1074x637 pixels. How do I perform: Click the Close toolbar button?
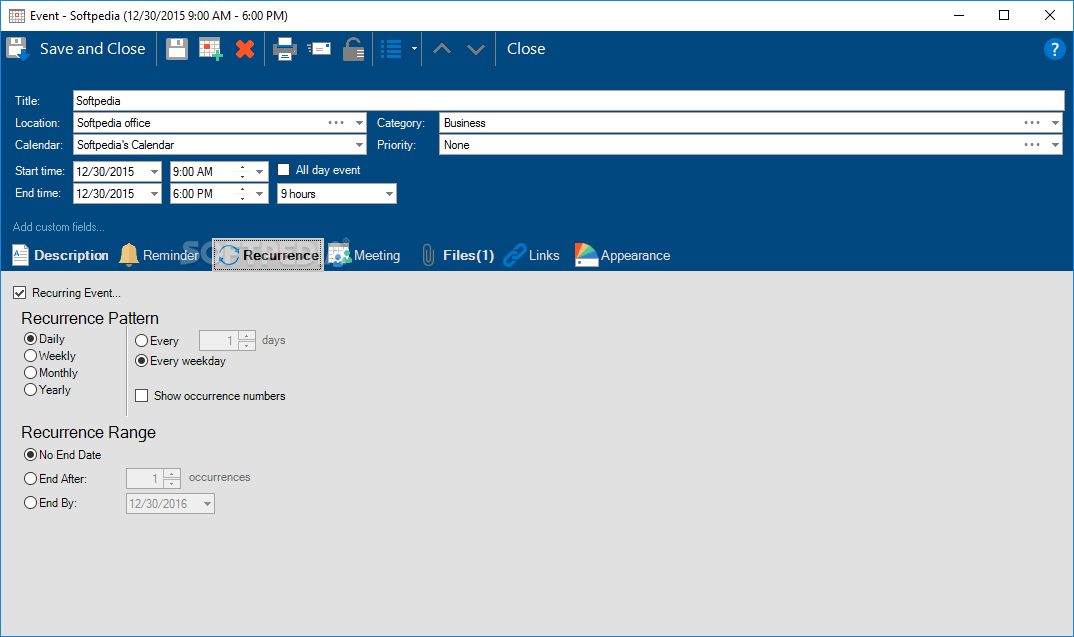pos(526,49)
